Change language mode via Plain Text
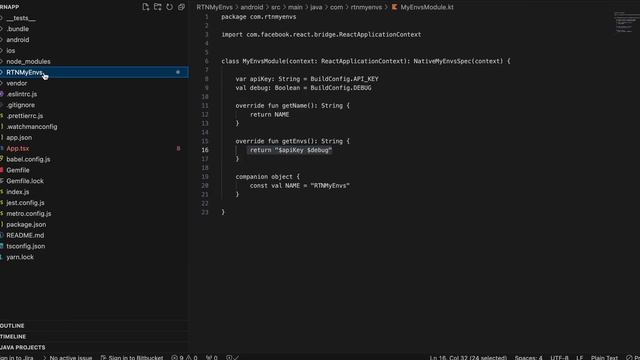The image size is (640, 360). (x=604, y=357)
